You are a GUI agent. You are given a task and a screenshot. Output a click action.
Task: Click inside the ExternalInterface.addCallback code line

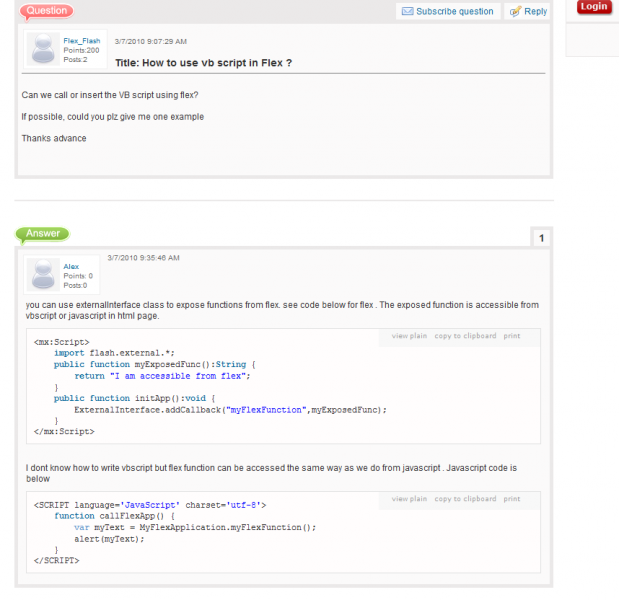coord(229,409)
